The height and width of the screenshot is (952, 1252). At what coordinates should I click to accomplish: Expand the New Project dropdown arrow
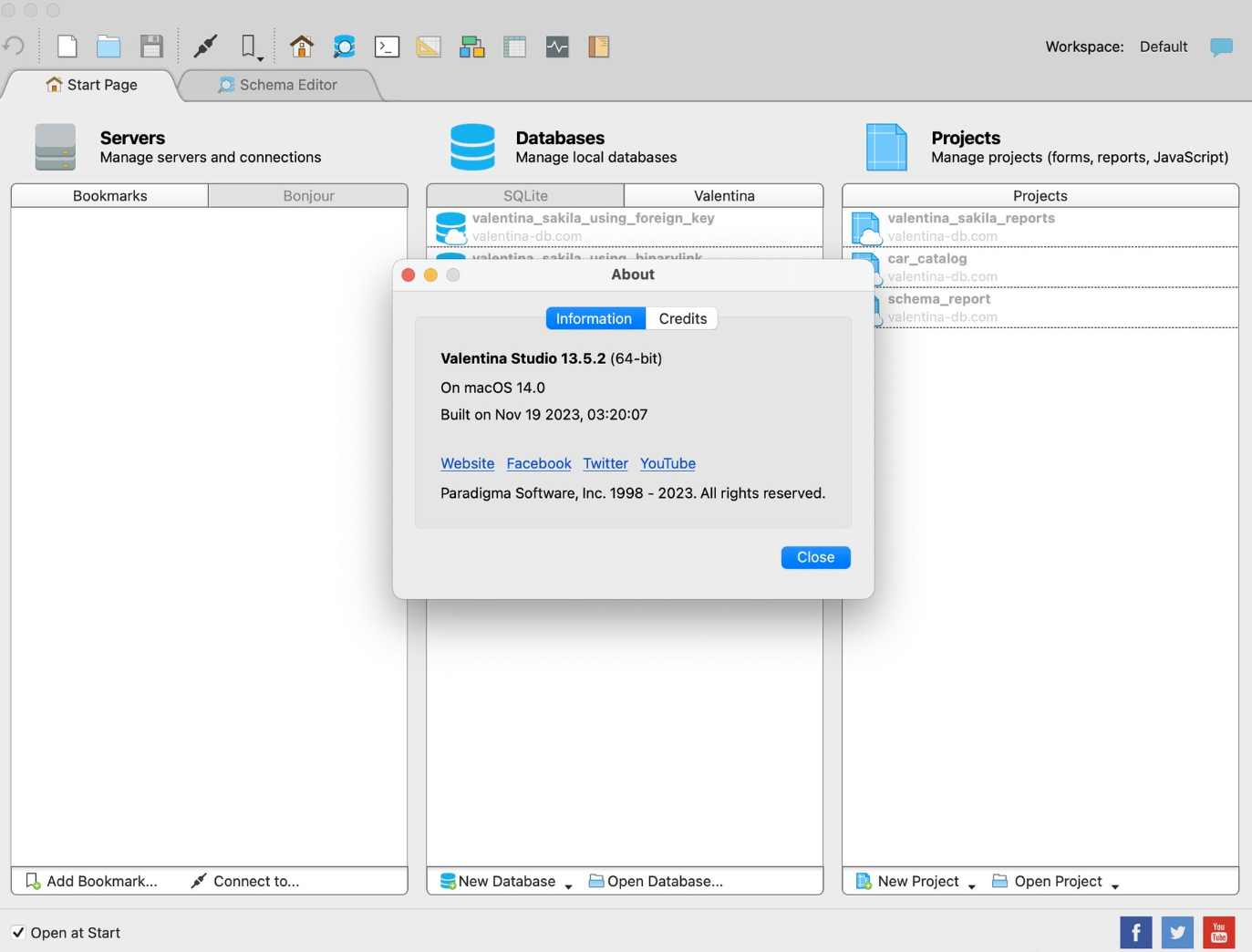(971, 885)
